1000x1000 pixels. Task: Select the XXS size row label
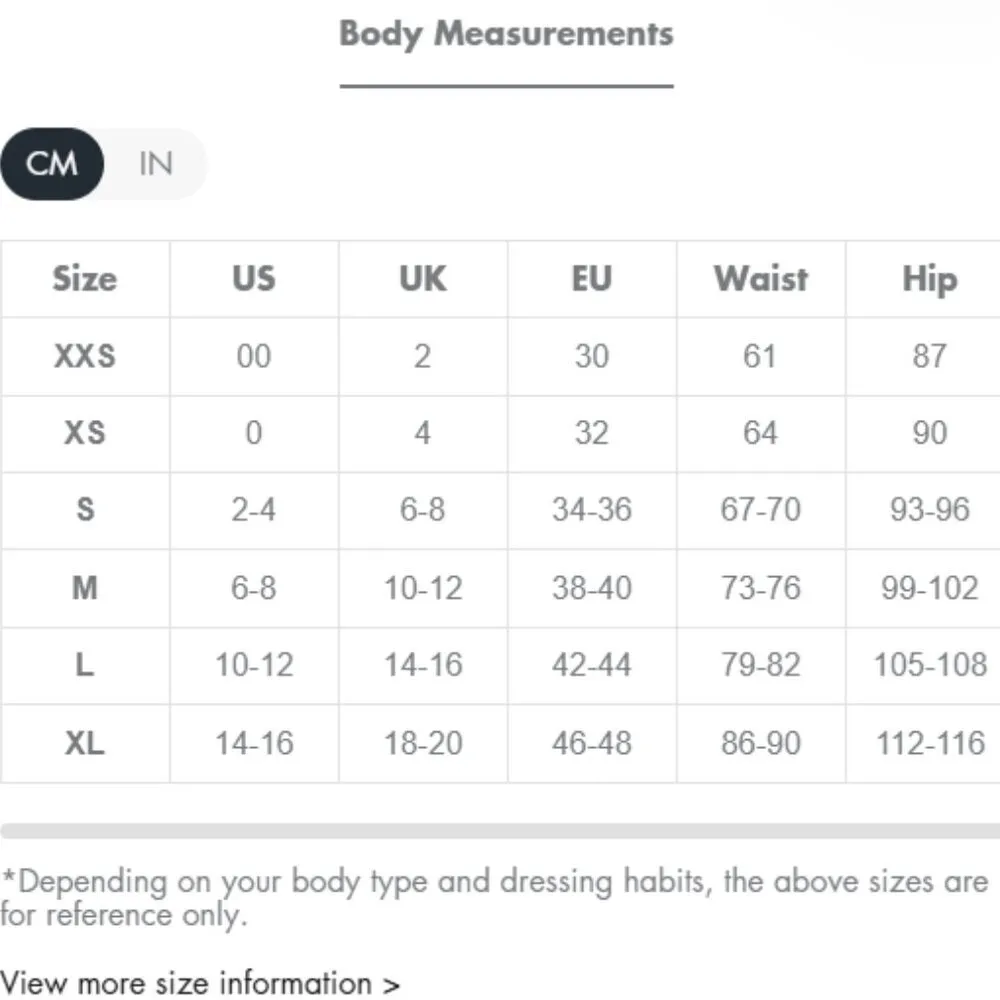click(x=85, y=356)
